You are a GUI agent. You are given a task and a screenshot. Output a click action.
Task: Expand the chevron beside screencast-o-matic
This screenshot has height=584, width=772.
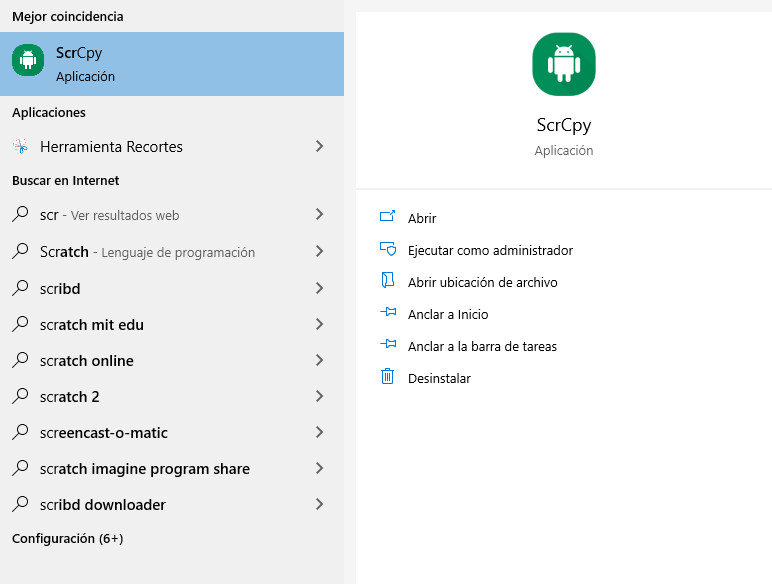coord(320,432)
